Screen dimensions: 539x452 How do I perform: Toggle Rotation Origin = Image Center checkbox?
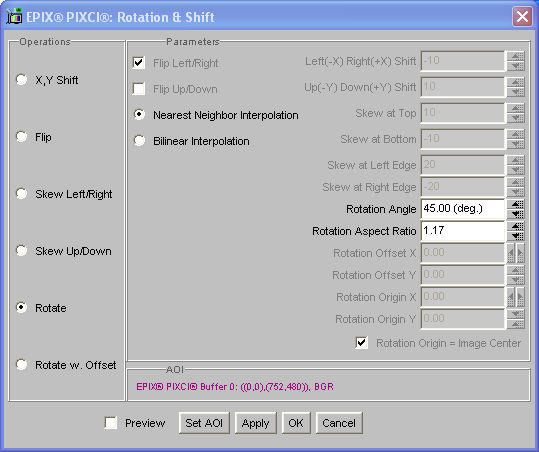(x=362, y=343)
